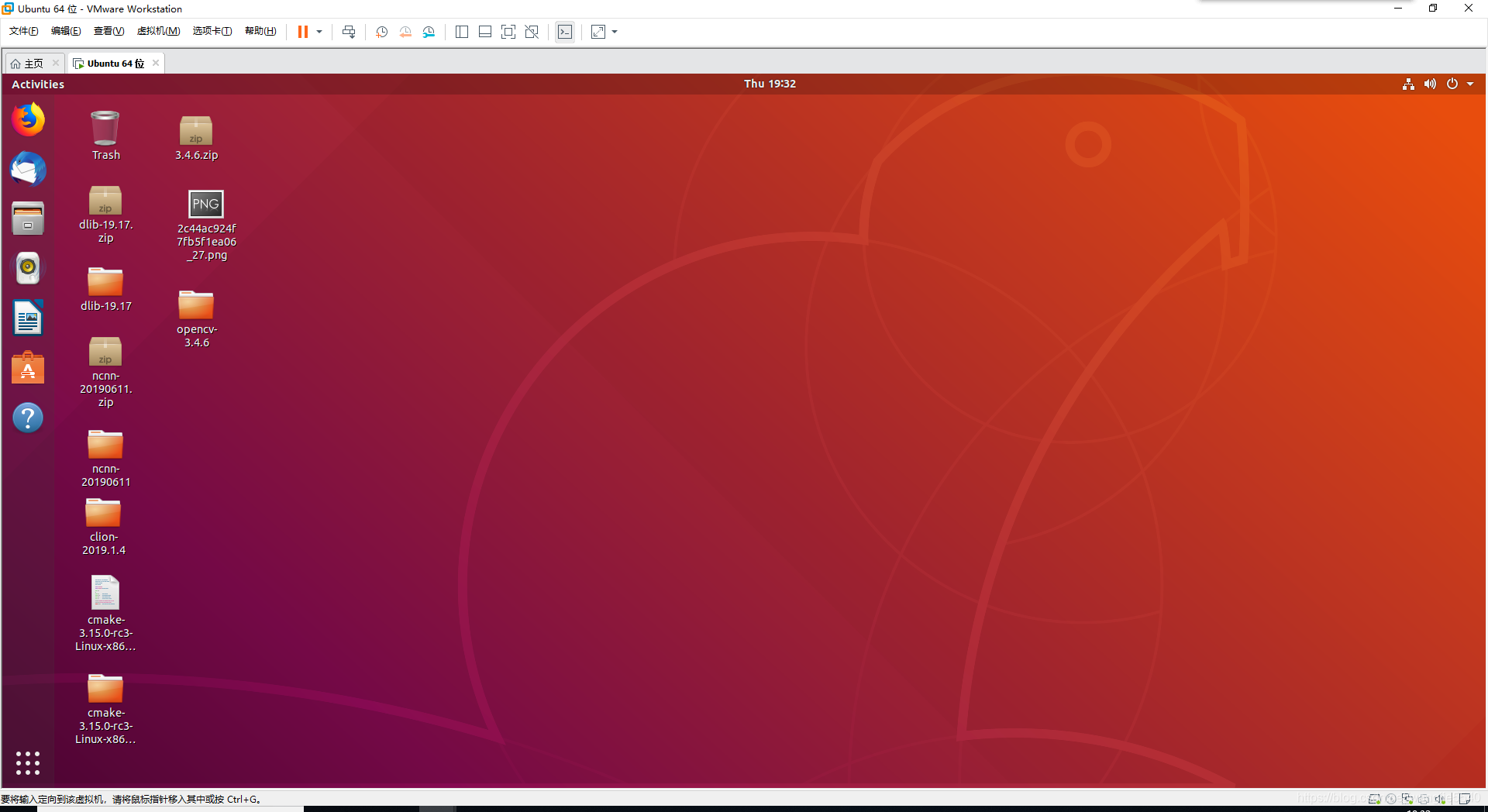This screenshot has width=1488, height=812.
Task: Take a snapshot of this virtual machine
Action: [x=382, y=32]
